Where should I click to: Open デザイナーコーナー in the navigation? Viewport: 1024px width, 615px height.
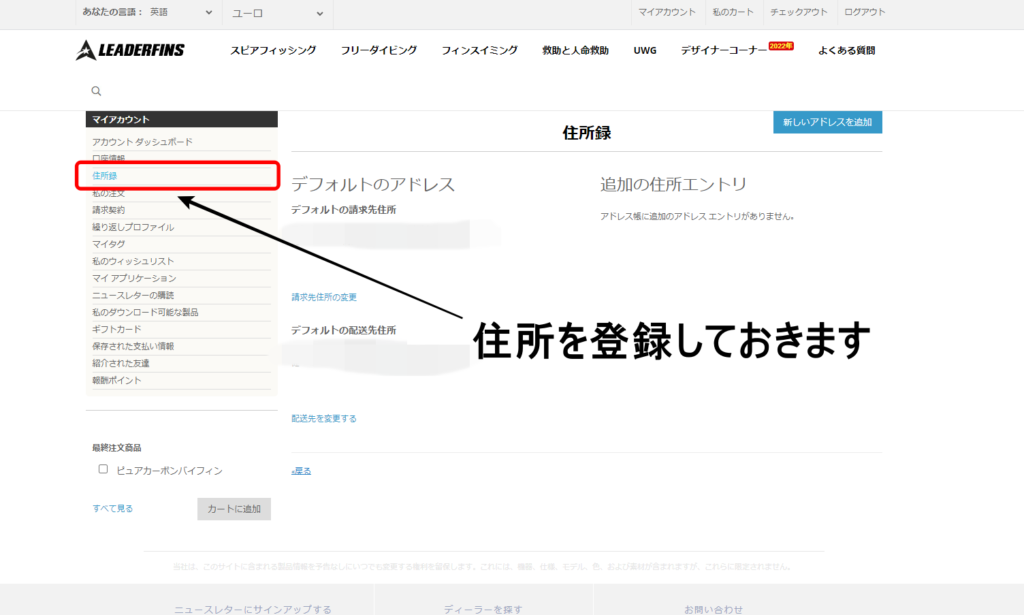pos(724,50)
